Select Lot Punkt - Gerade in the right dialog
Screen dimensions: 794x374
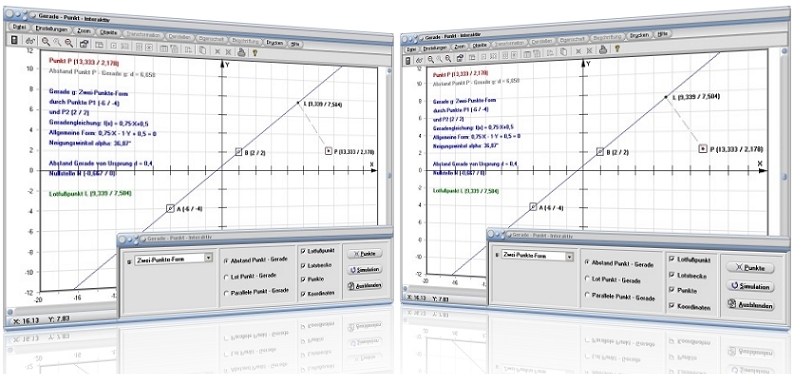[587, 278]
